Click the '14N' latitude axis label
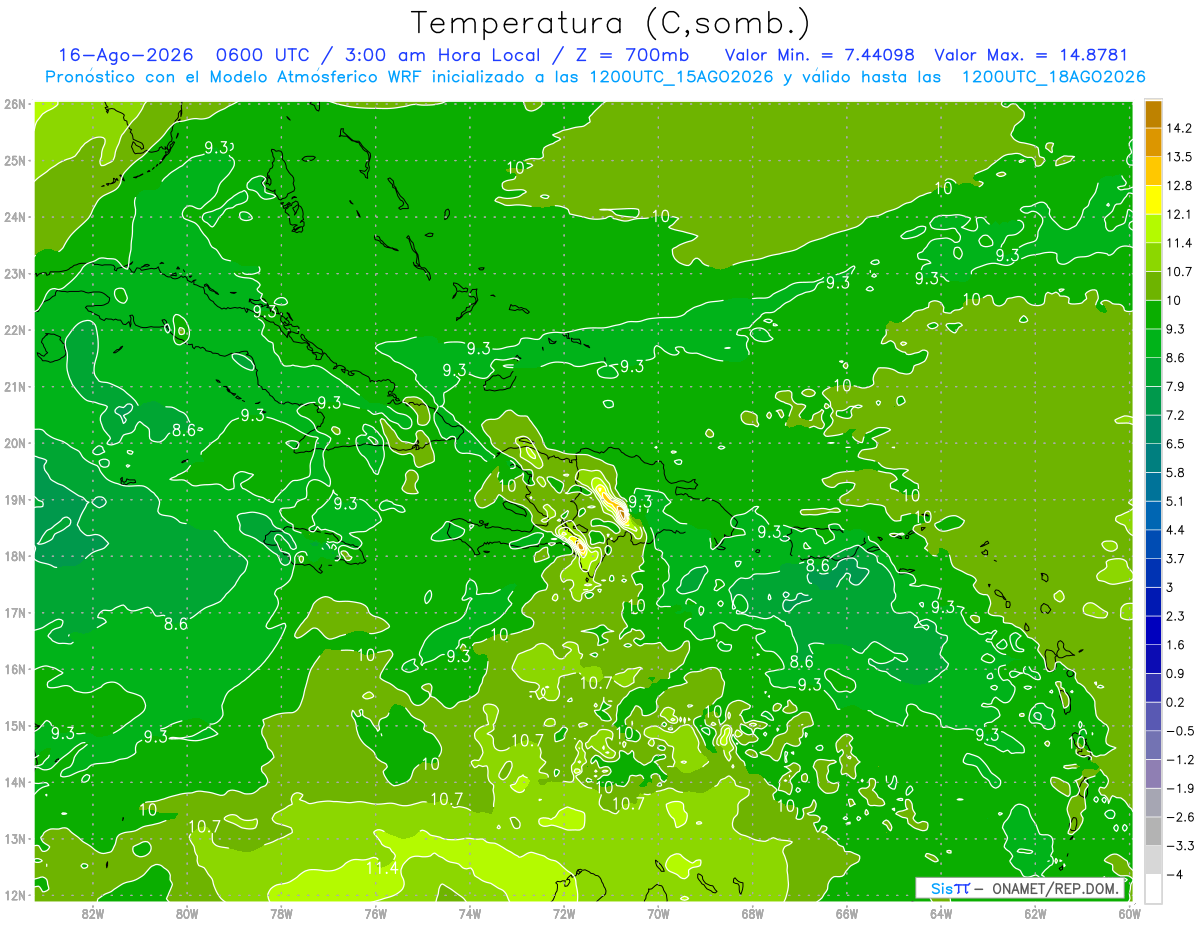Screen dimensions: 1200x927 tap(15, 781)
